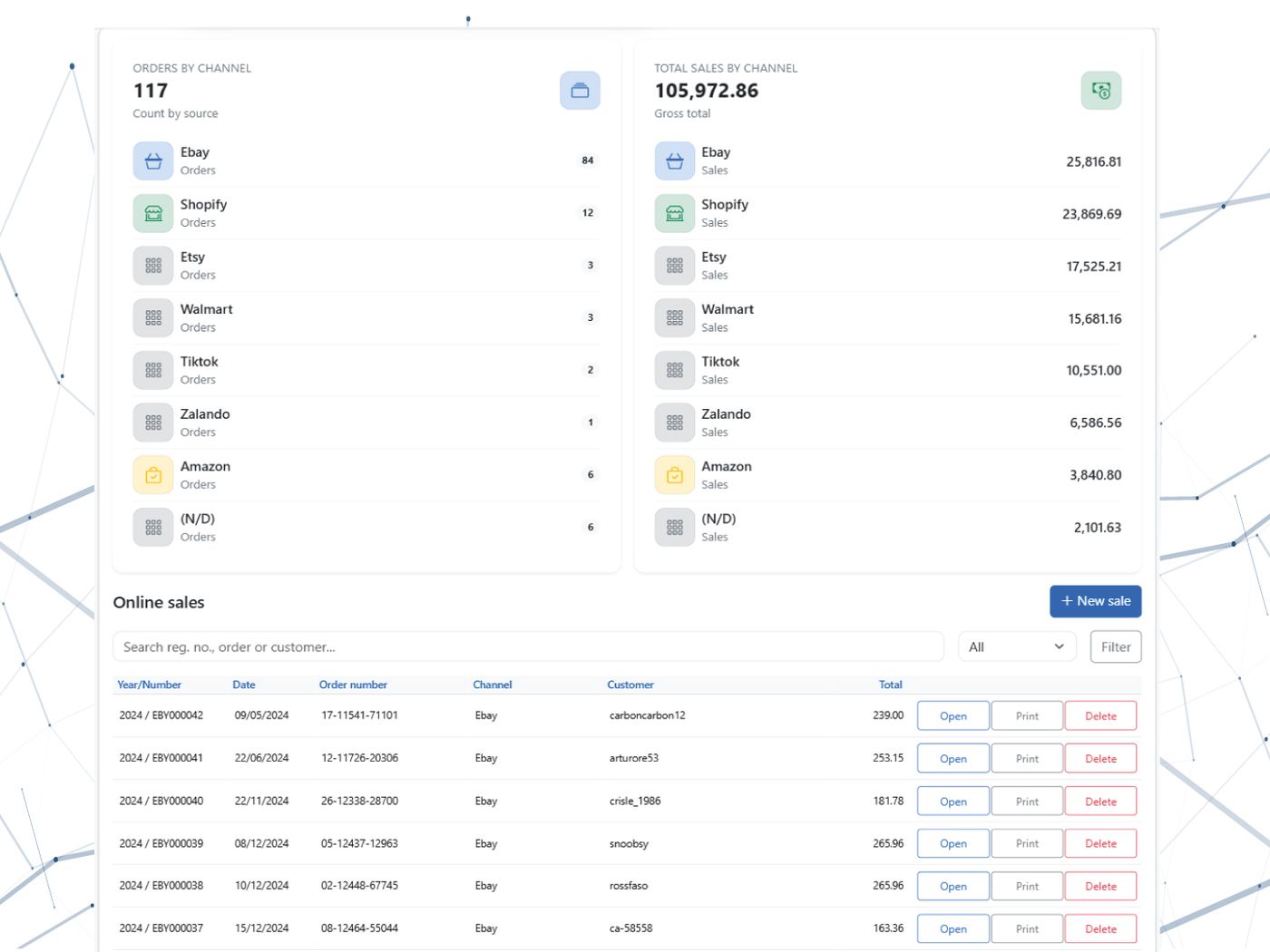Click the (N/D) Sales grid icon
1270x952 pixels.
(675, 528)
